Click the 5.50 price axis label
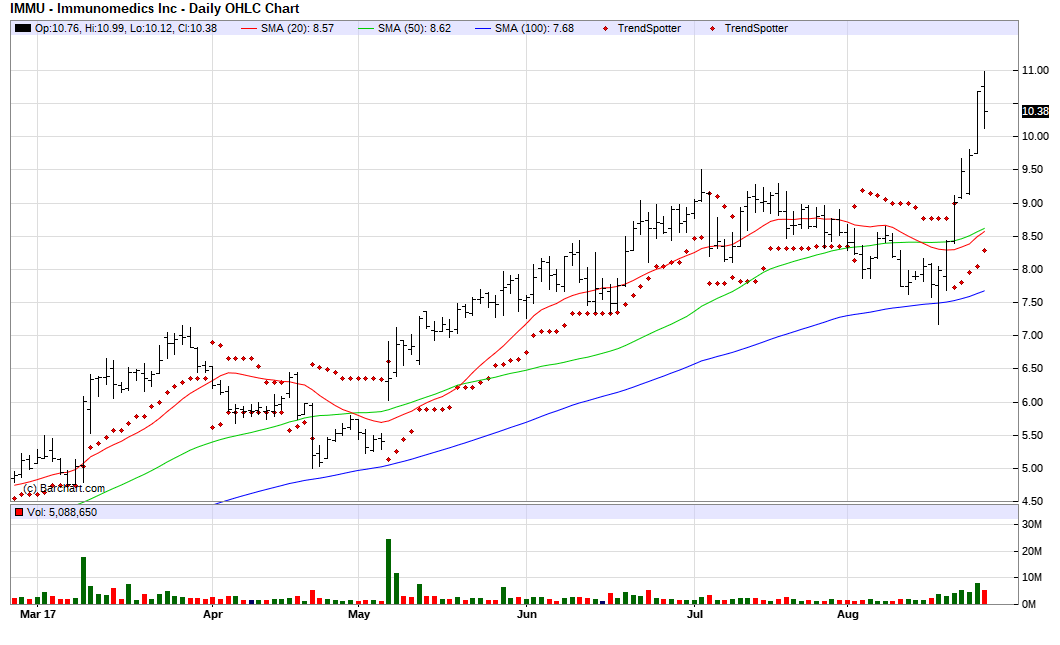The width and height of the screenshot is (1060, 645). coord(1032,435)
